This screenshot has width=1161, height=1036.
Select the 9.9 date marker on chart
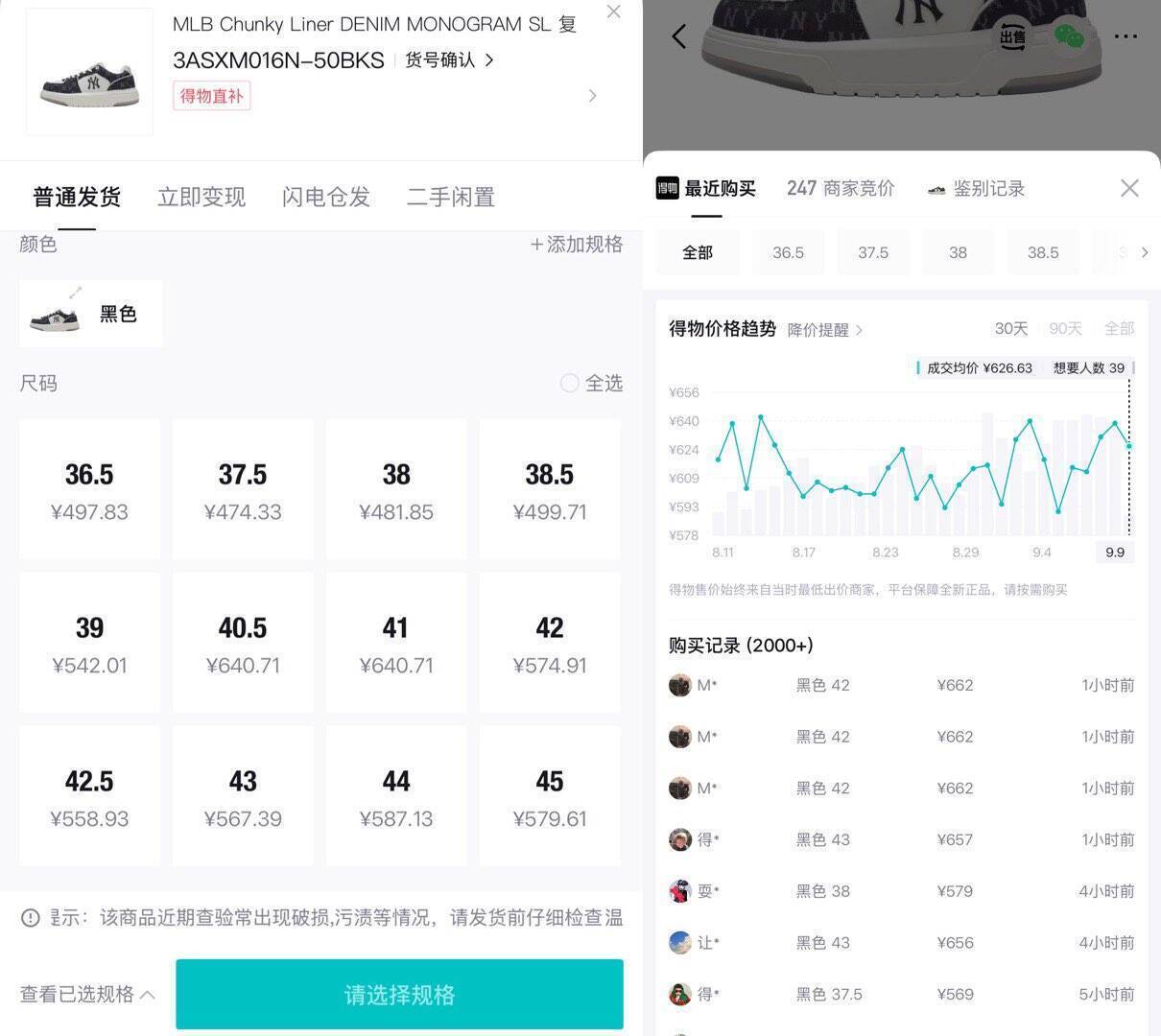(1115, 552)
